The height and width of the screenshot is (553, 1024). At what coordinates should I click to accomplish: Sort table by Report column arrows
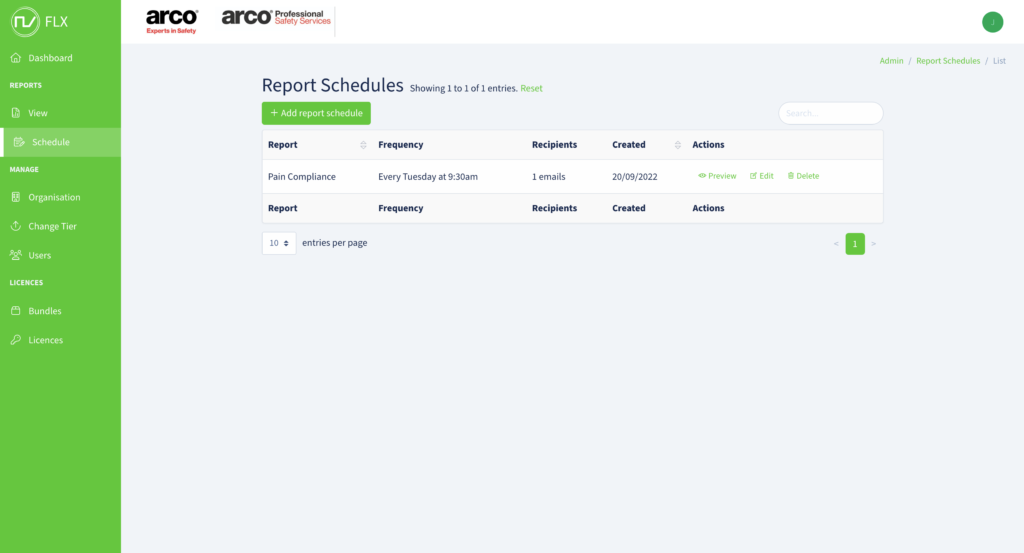pyautogui.click(x=363, y=145)
